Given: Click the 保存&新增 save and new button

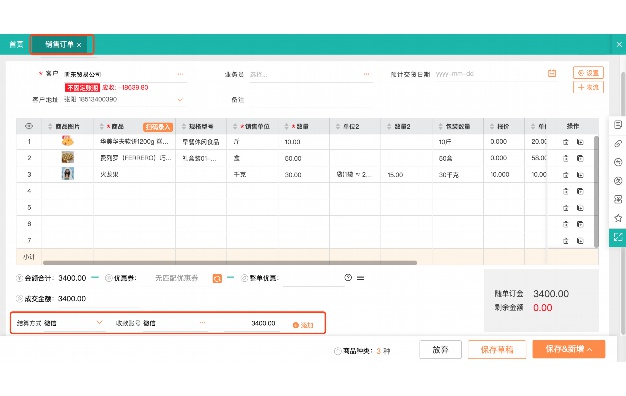Looking at the screenshot, I should coord(569,349).
